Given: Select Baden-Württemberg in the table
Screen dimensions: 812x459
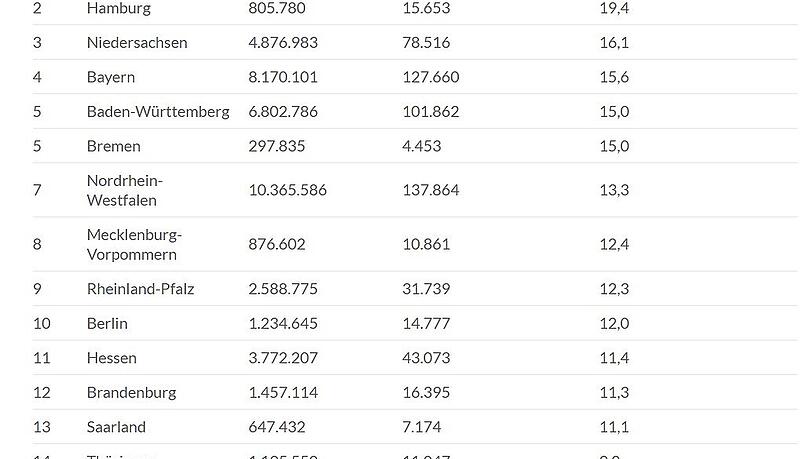Looking at the screenshot, I should pyautogui.click(x=158, y=112).
